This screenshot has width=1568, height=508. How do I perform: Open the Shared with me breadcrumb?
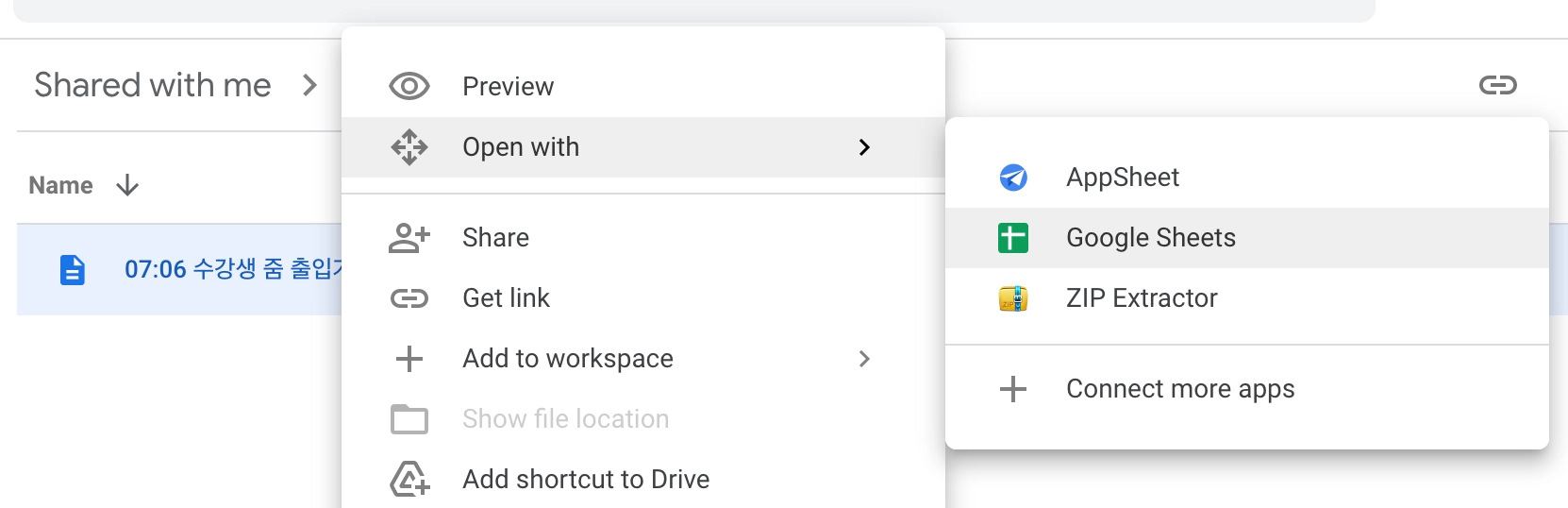(x=153, y=86)
